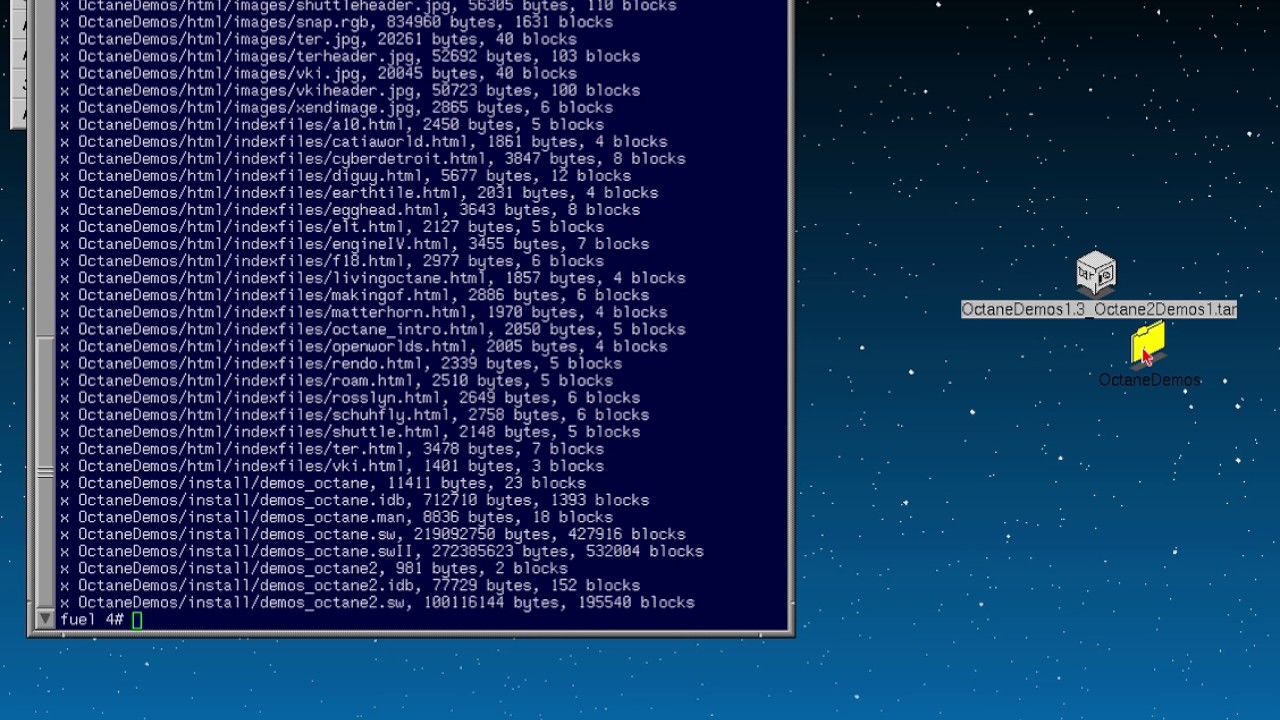Click the 'demos_octane.sw, 219092750 bytes' line
Image resolution: width=1280 pixels, height=720 pixels.
coord(372,535)
